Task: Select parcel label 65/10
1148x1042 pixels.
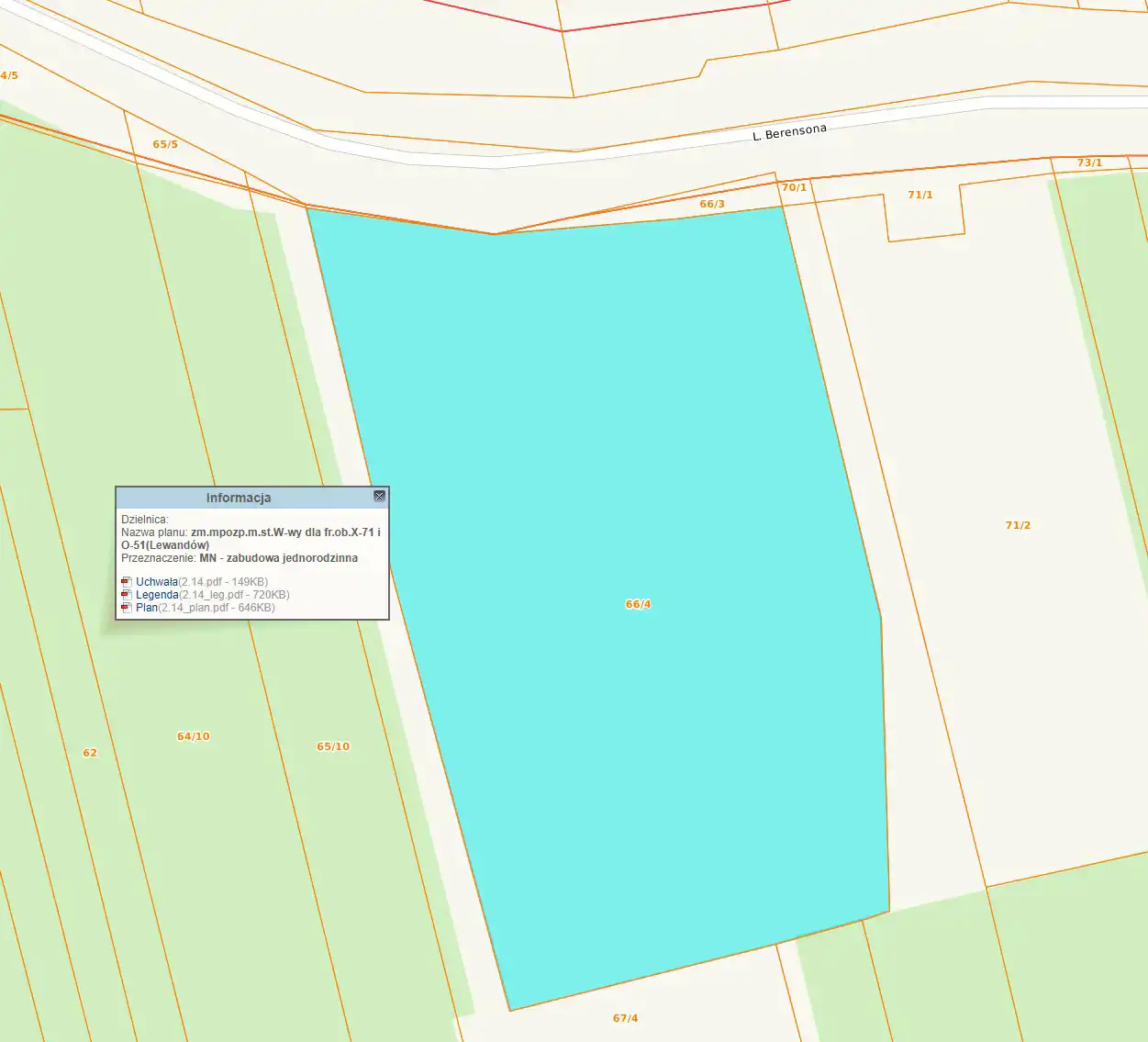Action: point(333,746)
